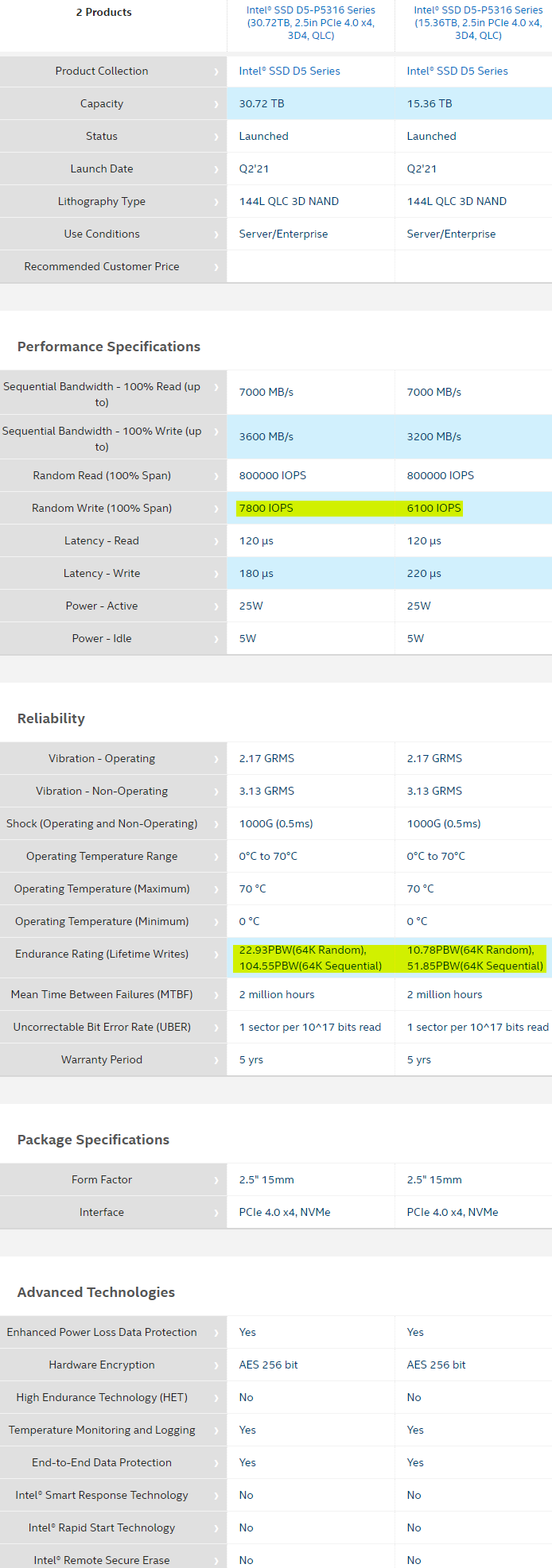Select the 30.72 TB capacity value

click(x=262, y=103)
